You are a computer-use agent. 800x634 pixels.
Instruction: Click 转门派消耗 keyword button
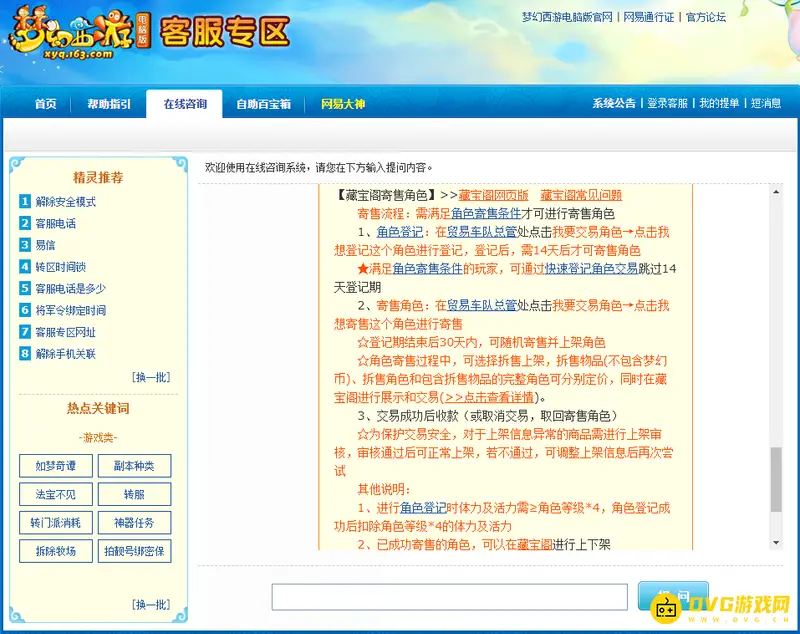point(56,523)
